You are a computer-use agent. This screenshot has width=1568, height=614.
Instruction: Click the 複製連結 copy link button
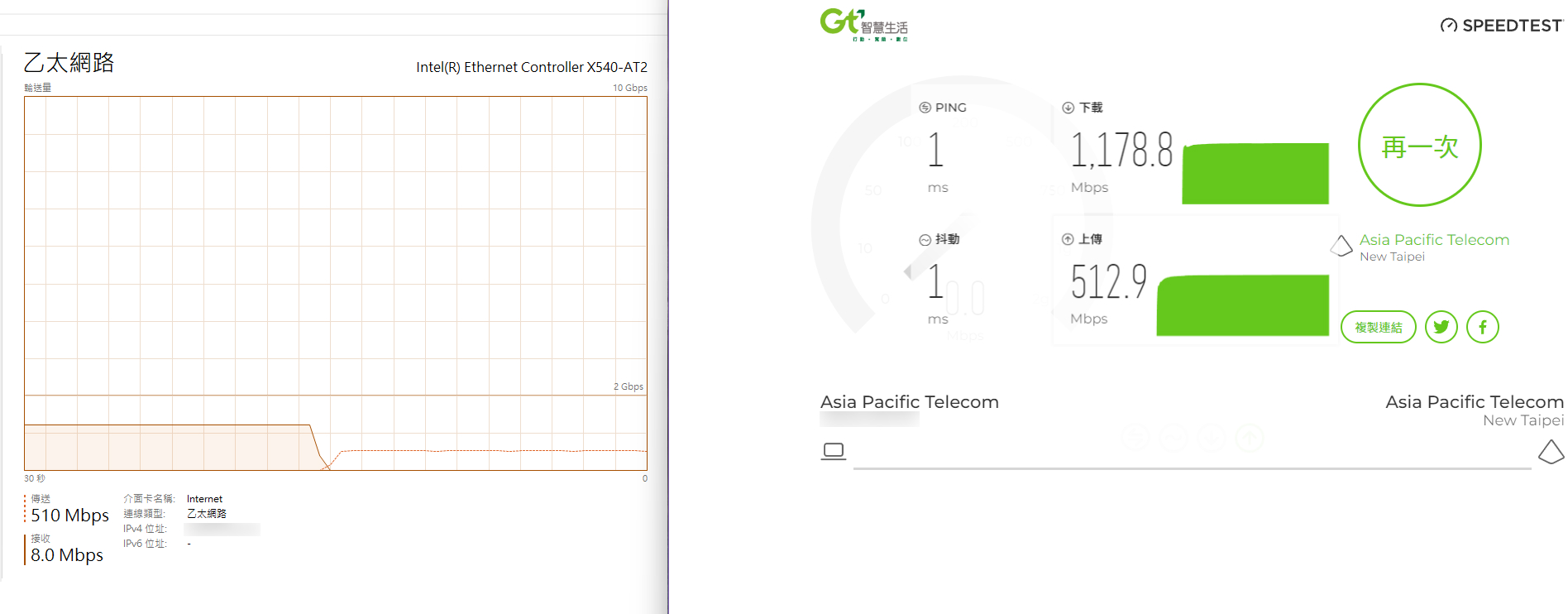1378,327
